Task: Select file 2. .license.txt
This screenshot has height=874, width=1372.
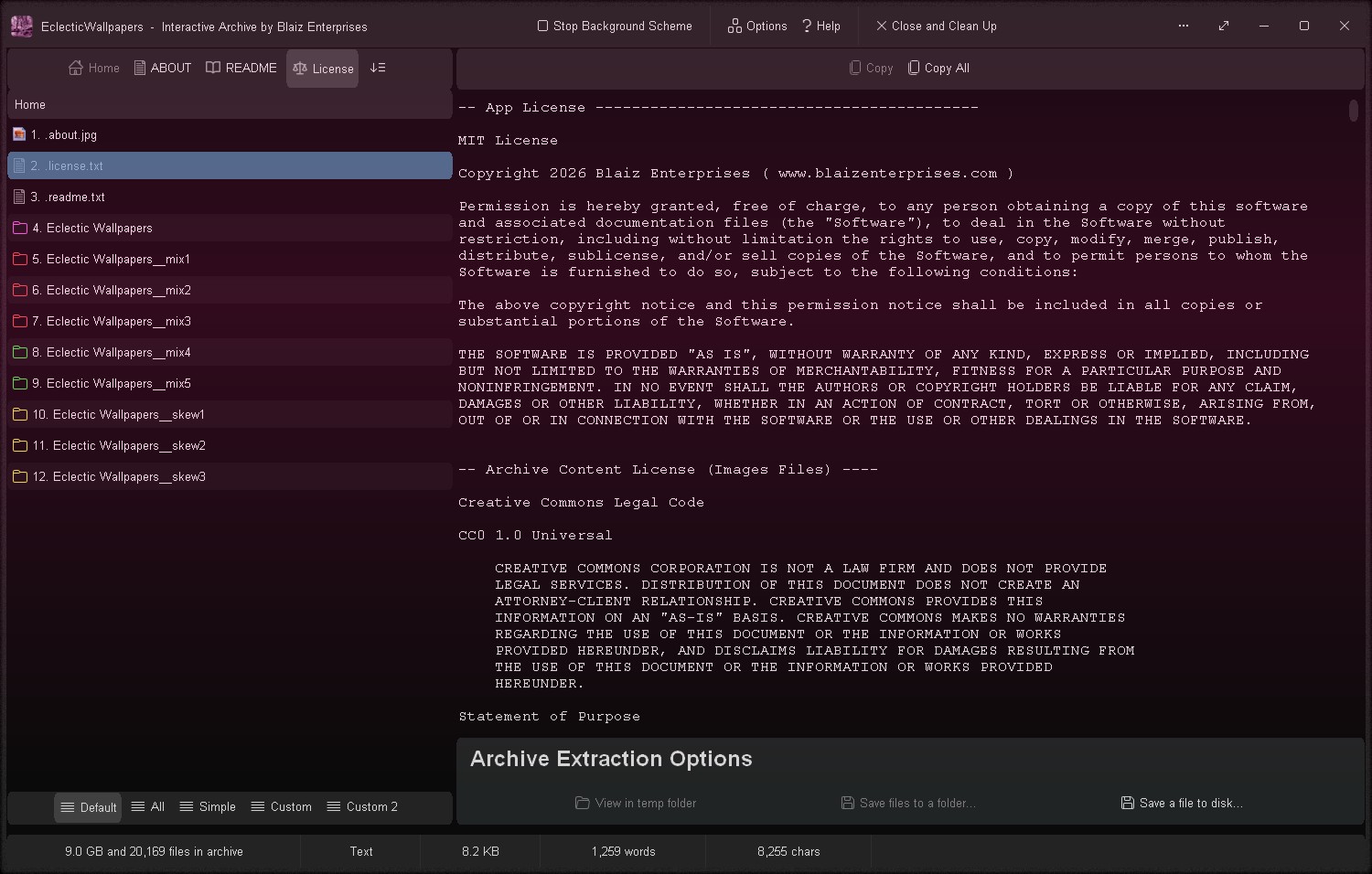Action: pyautogui.click(x=230, y=166)
